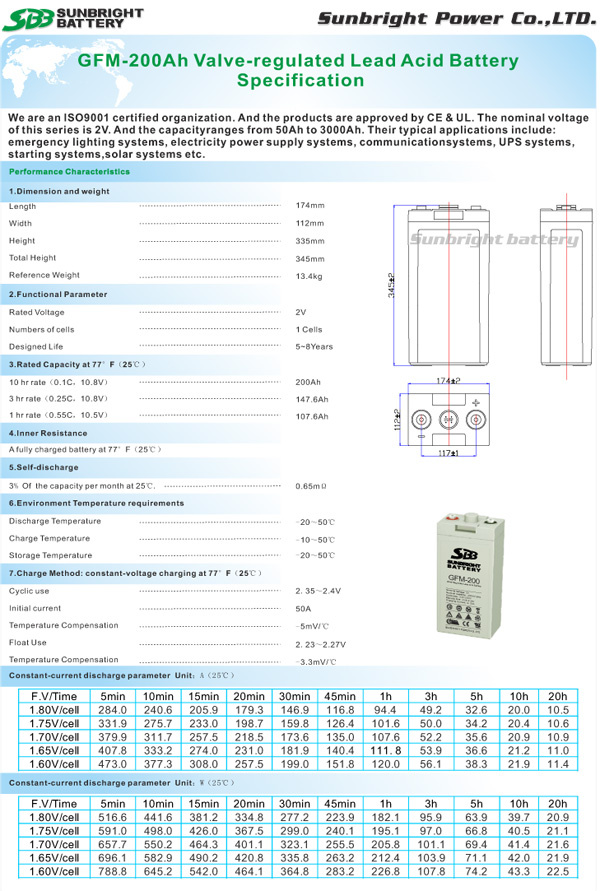Click the 7.Charge Method section heading
600x891 pixels.
pyautogui.click(x=135, y=573)
